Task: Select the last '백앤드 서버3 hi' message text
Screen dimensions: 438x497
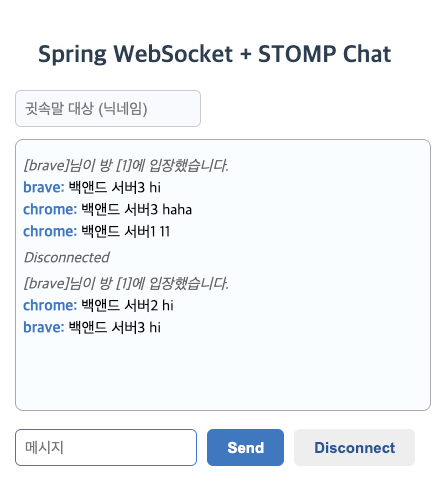Action: (115, 327)
